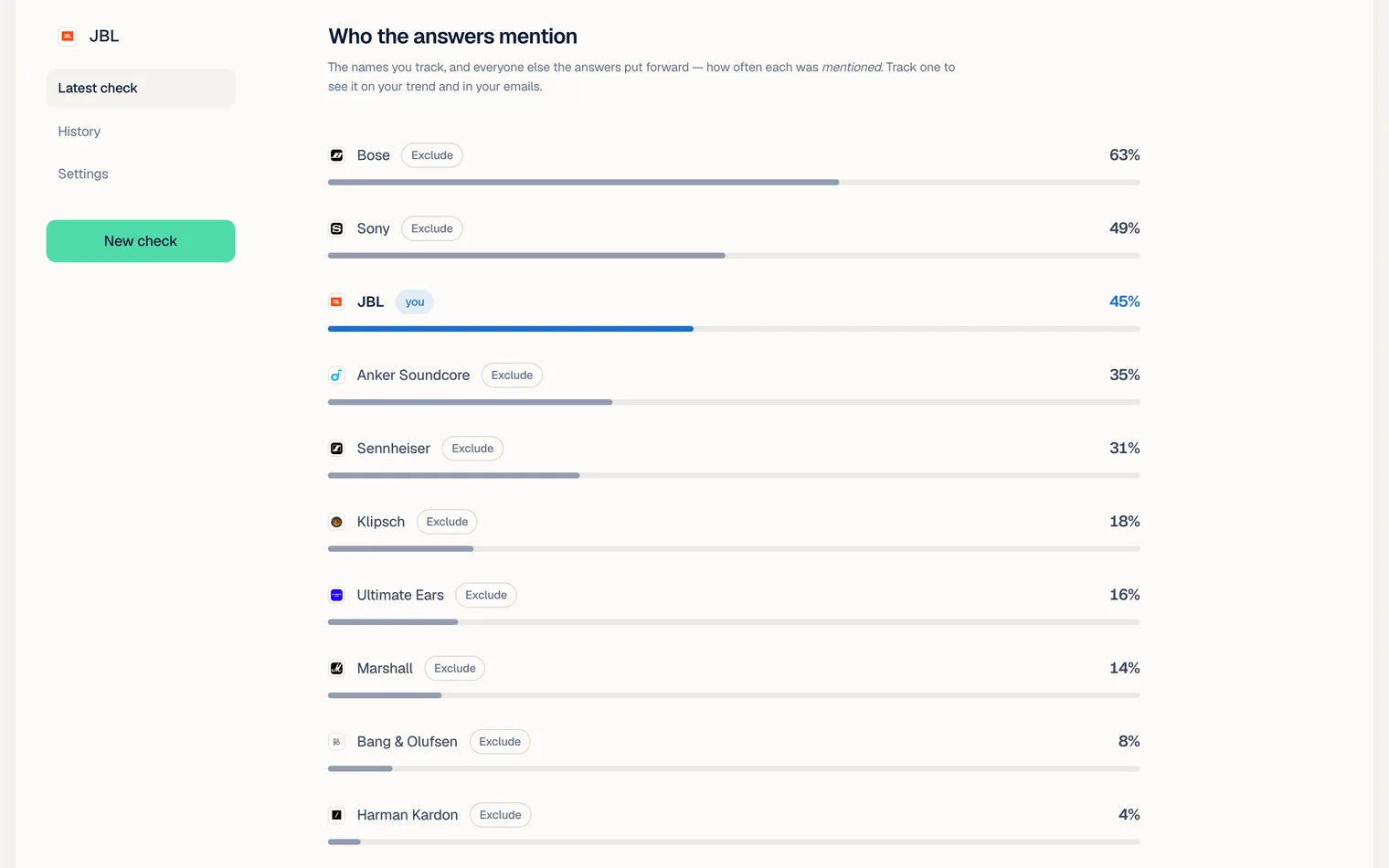
Task: Exclude Anker Soundcore from the list
Action: point(512,376)
